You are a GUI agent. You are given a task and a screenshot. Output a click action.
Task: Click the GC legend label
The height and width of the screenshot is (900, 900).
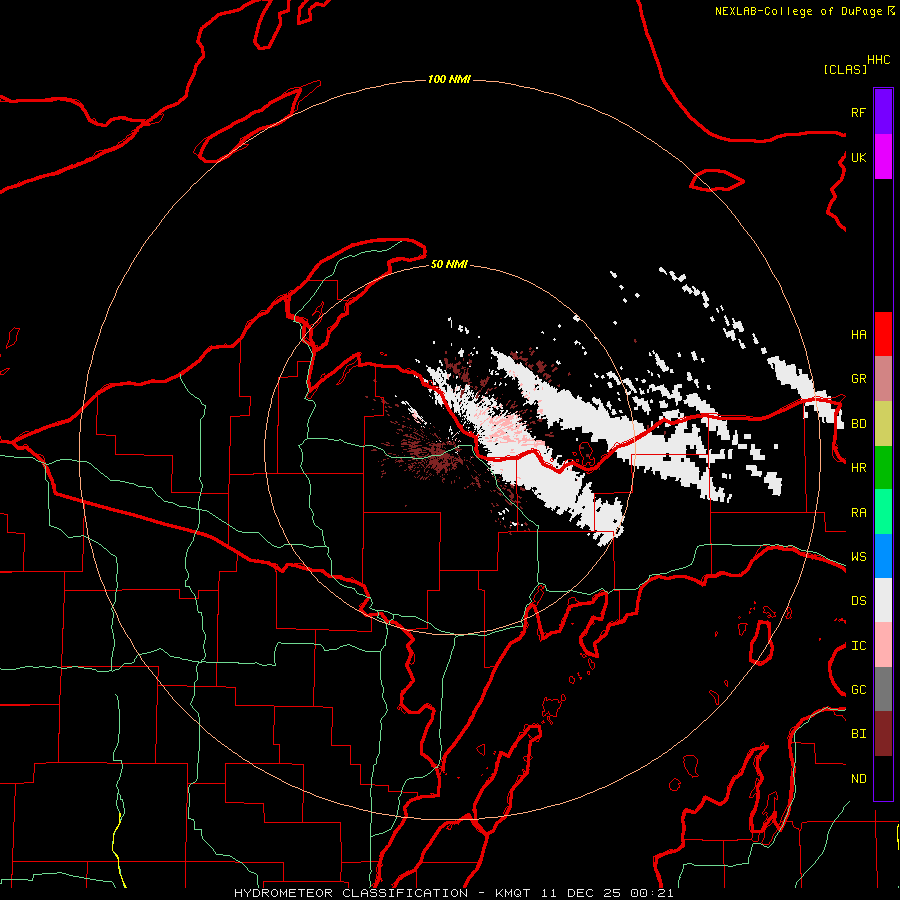(859, 689)
